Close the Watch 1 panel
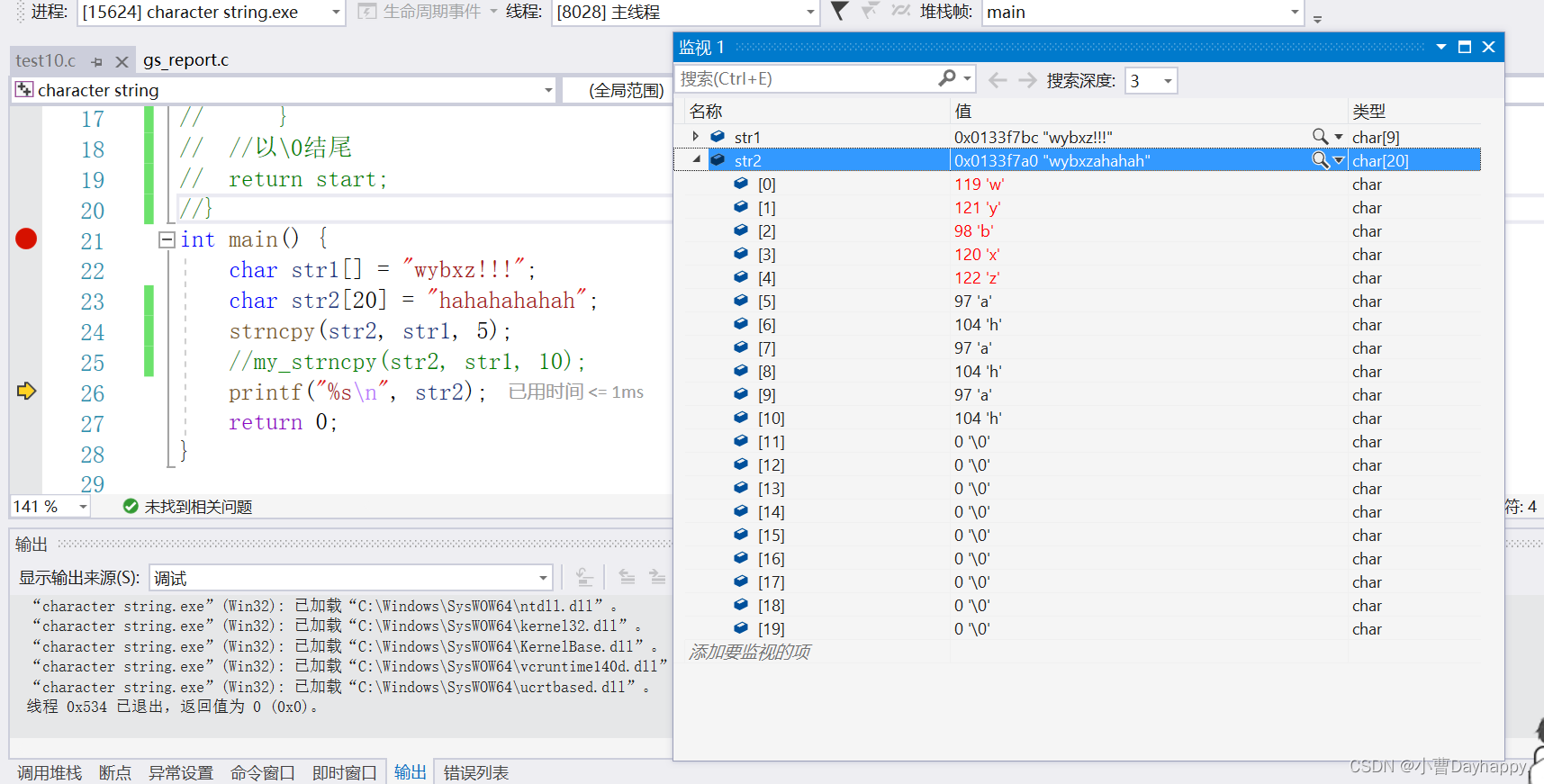Screen dimensions: 1544x784 (1488, 47)
